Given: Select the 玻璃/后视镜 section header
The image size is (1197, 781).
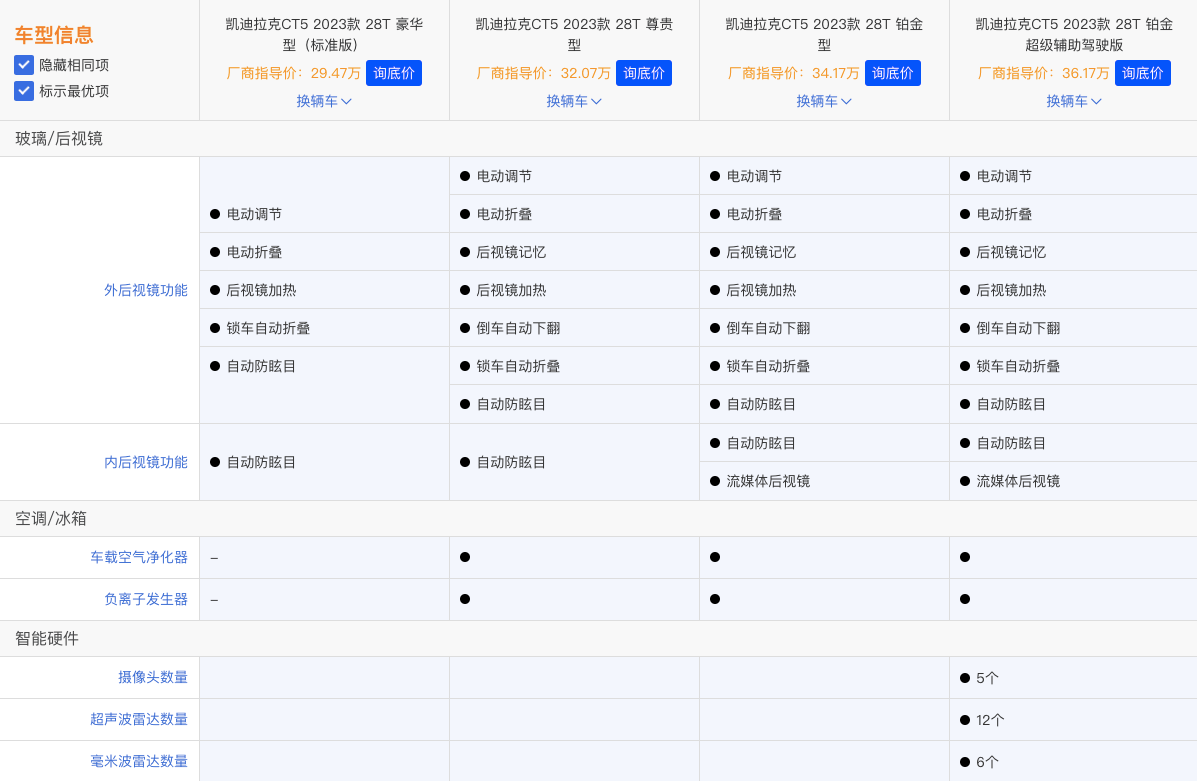Looking at the screenshot, I should tap(59, 138).
